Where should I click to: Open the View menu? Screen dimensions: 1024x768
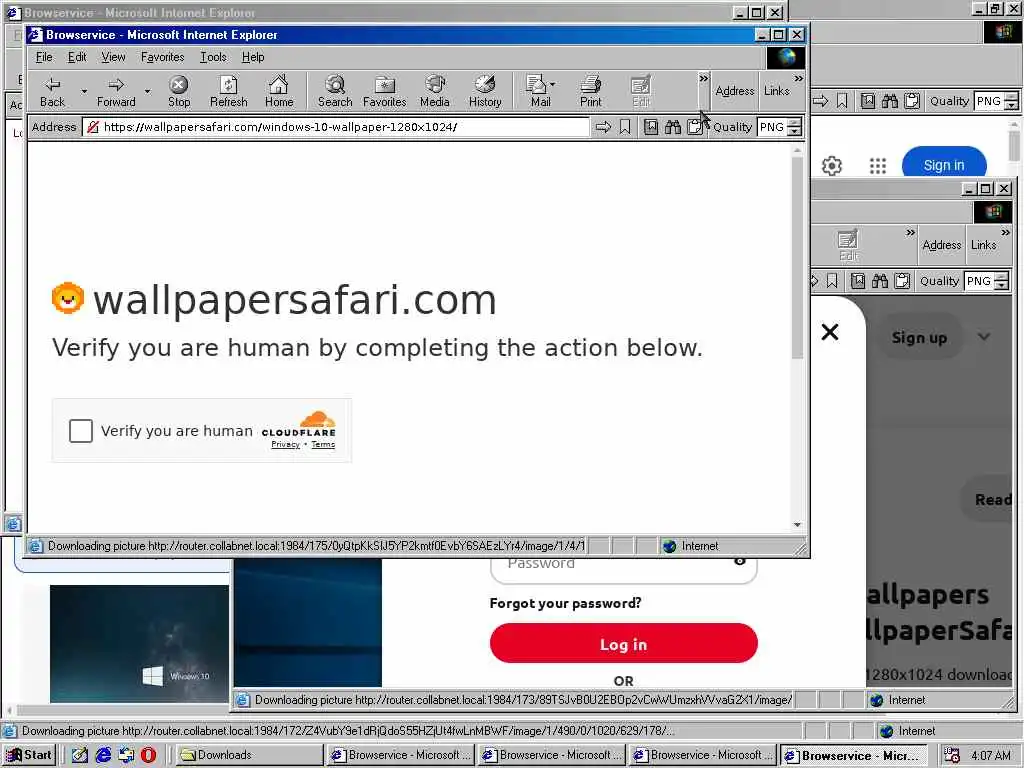pyautogui.click(x=113, y=57)
